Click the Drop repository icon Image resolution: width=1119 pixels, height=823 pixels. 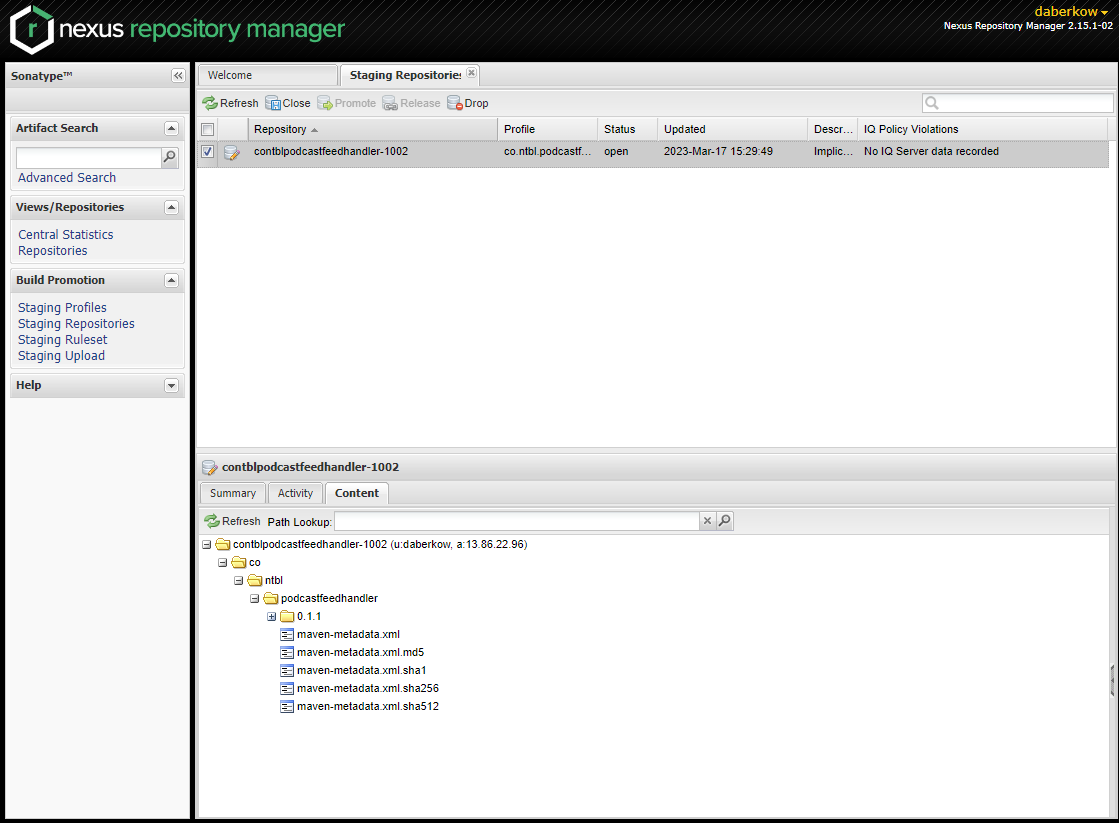454,103
